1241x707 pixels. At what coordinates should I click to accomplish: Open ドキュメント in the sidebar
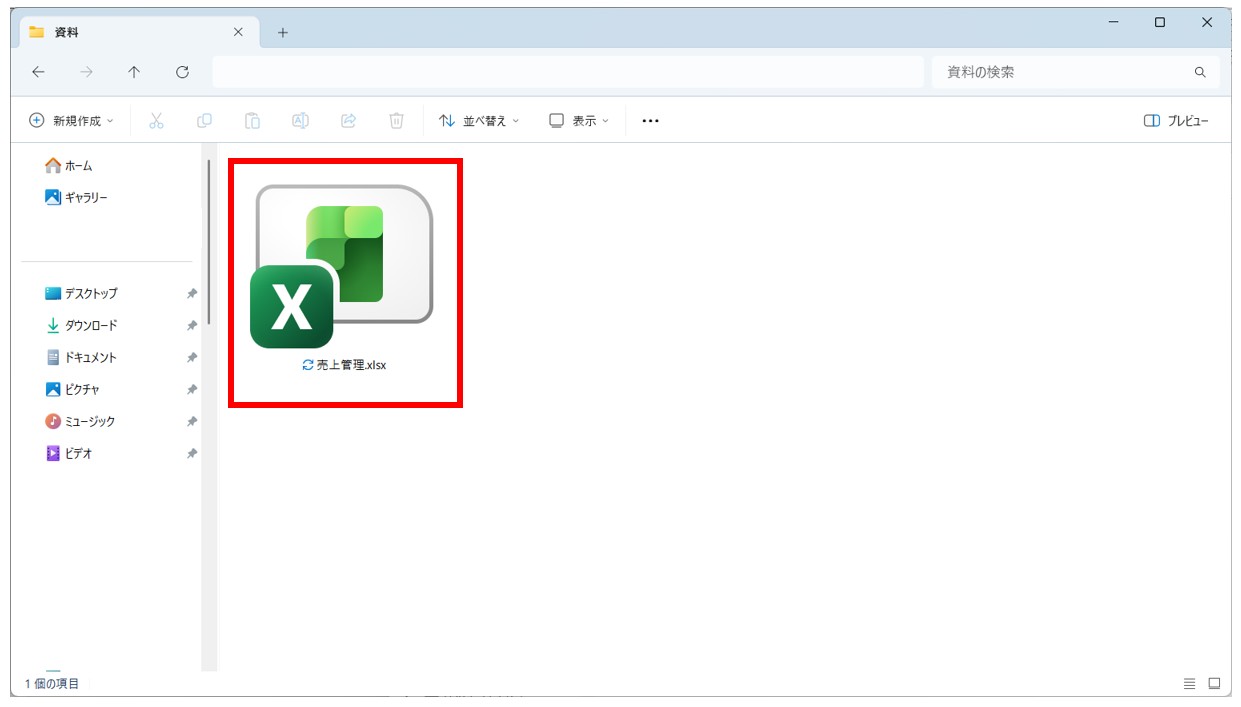(82, 358)
